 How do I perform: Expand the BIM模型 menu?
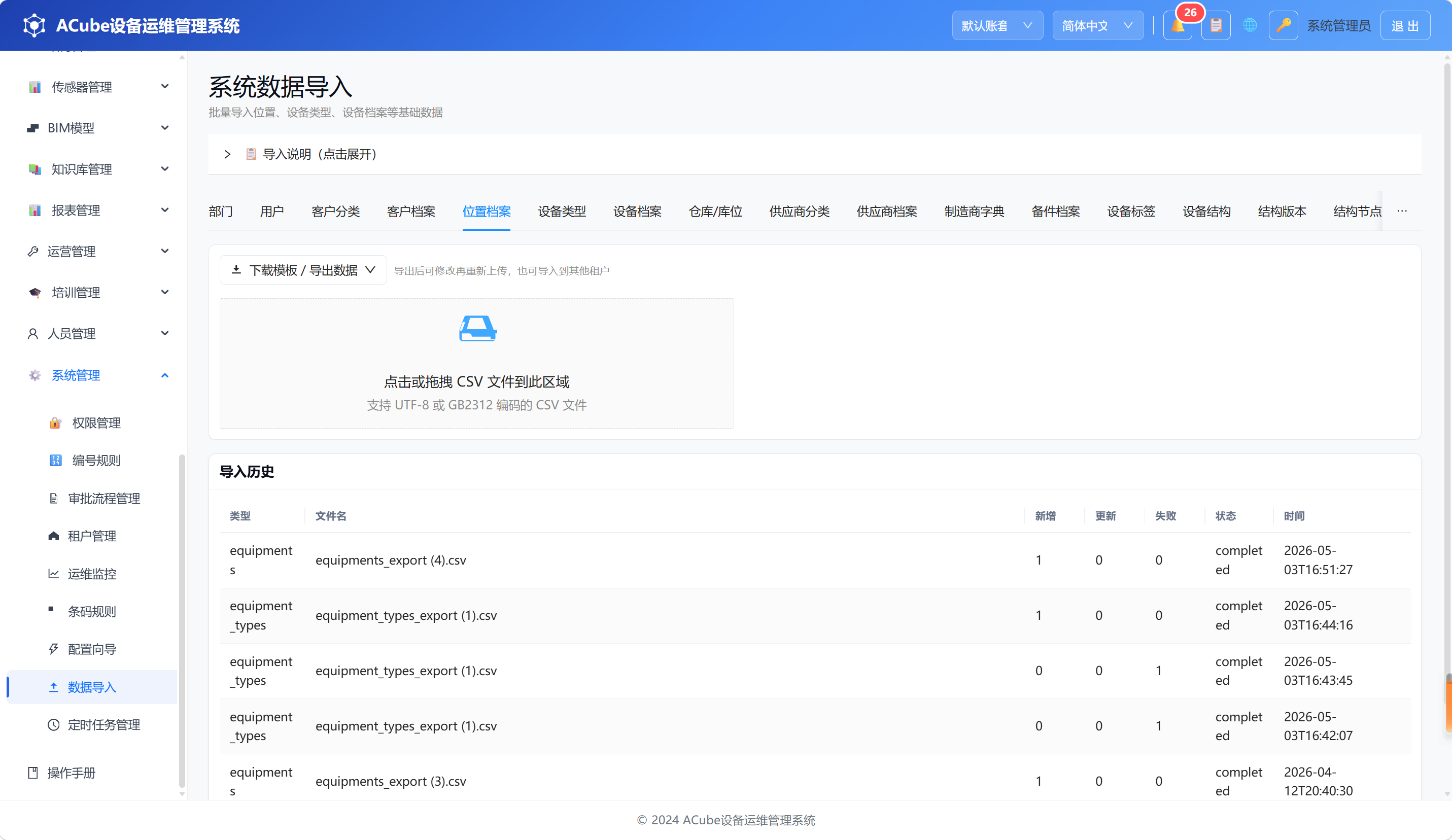(x=98, y=128)
